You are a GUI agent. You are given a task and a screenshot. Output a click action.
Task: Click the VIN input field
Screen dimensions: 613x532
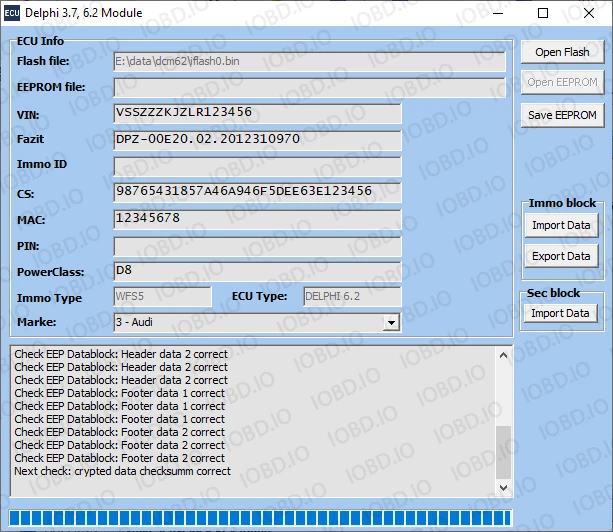pyautogui.click(x=257, y=113)
